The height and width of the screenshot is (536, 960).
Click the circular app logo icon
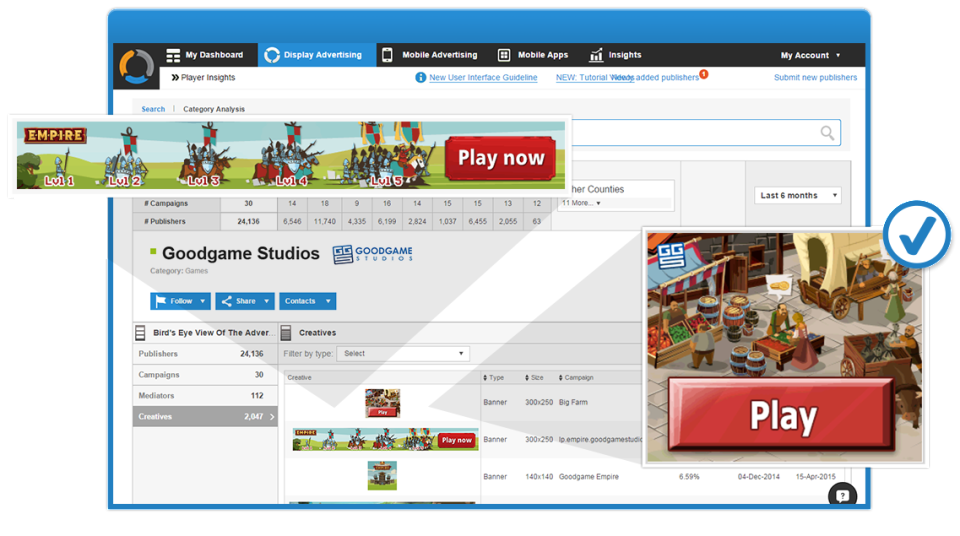pos(136,66)
